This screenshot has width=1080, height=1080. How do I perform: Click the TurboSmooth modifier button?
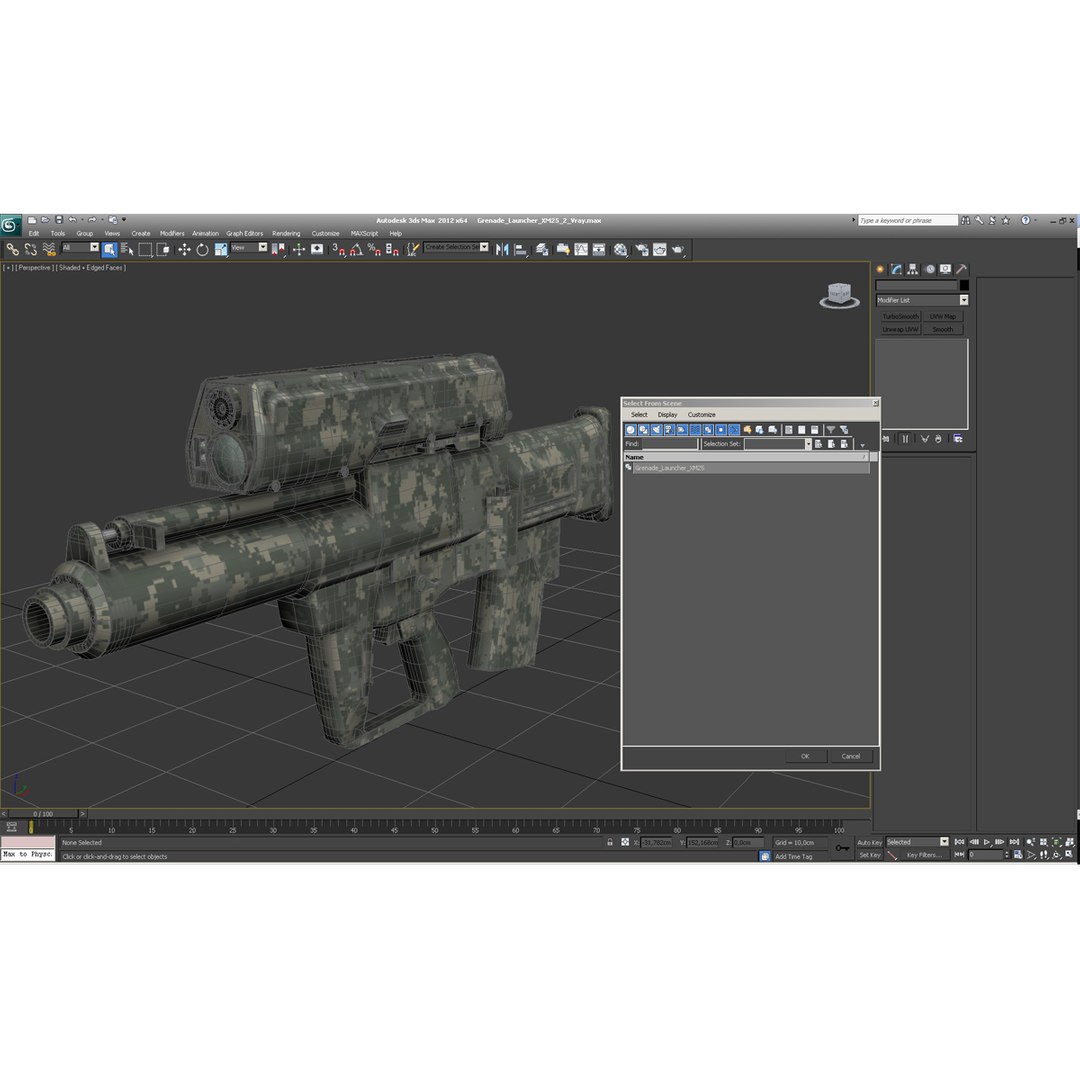point(900,317)
